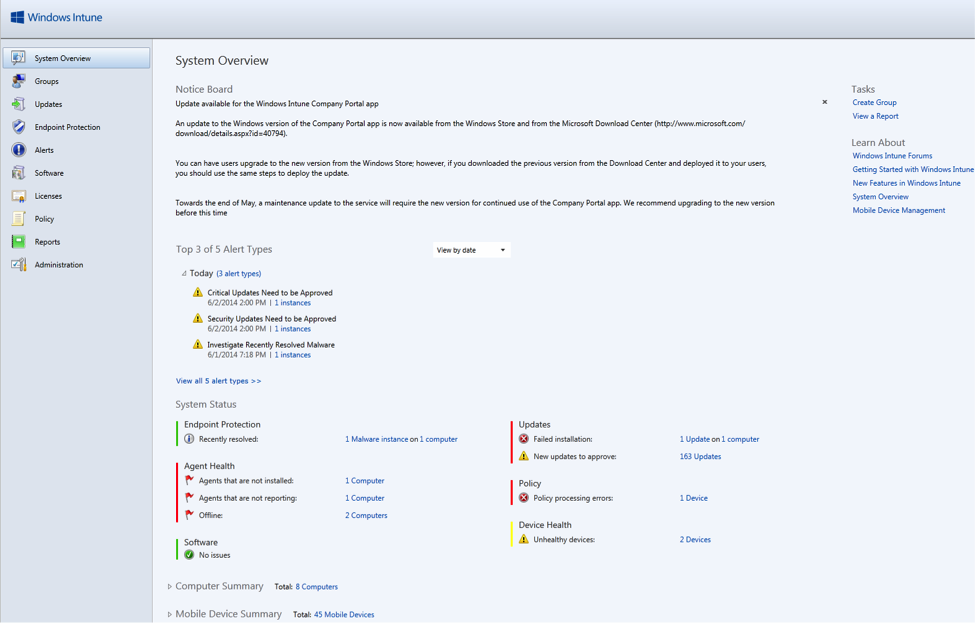
Task: Click the Endpoint Protection shield icon
Action: click(x=18, y=127)
